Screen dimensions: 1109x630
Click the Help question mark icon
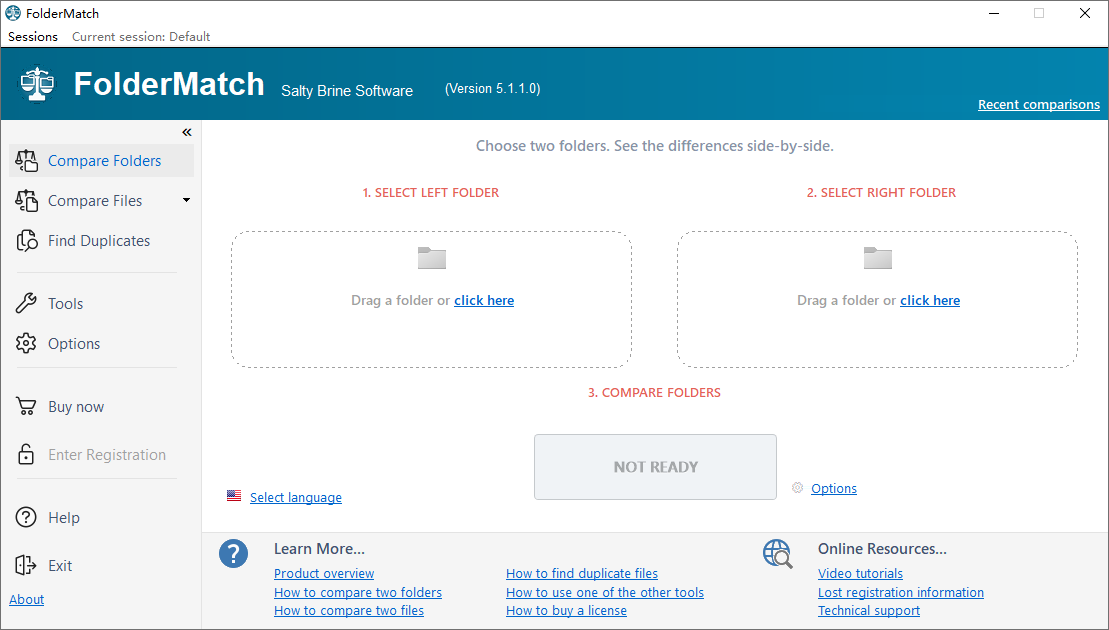click(x=26, y=518)
